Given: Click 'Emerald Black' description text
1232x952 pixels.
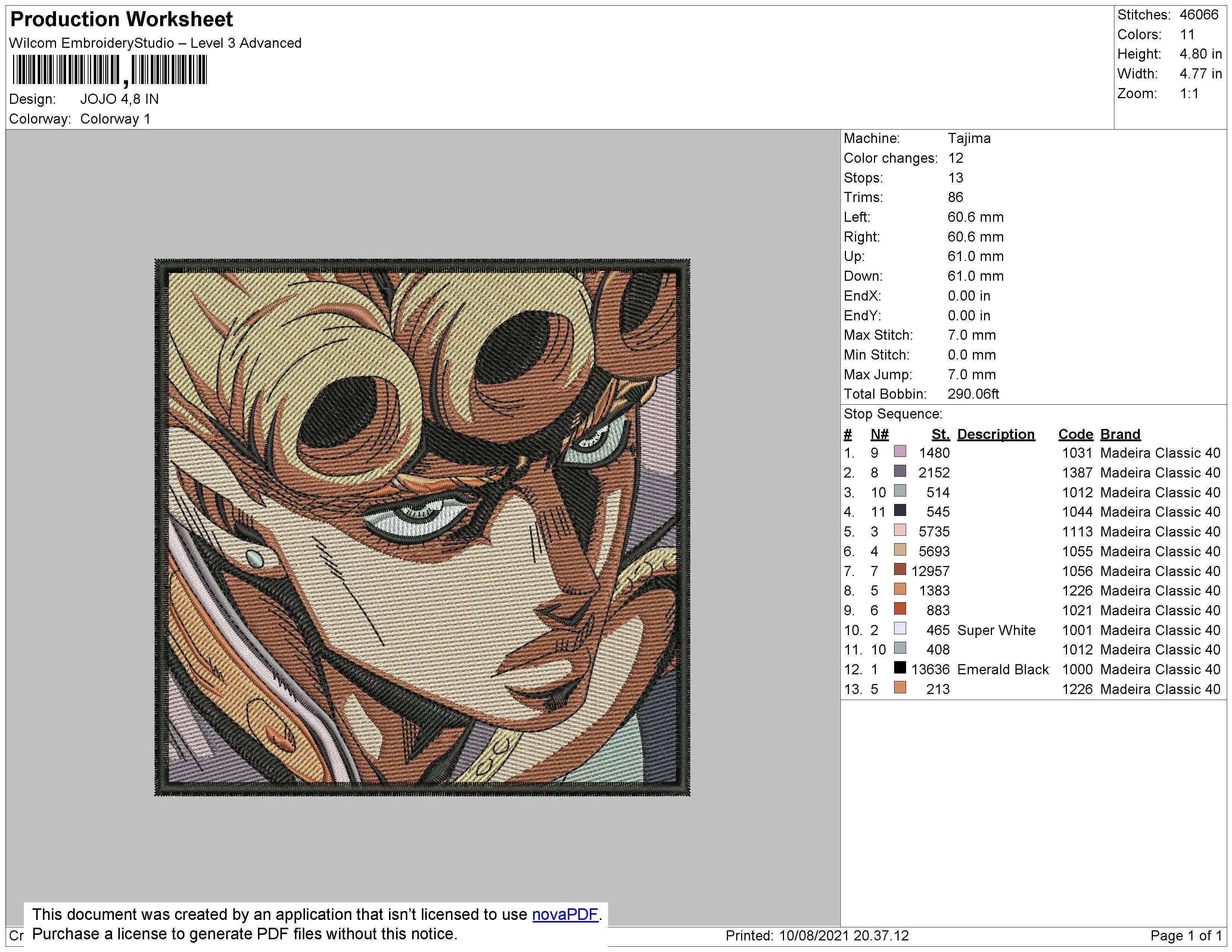Looking at the screenshot, I should [1002, 669].
